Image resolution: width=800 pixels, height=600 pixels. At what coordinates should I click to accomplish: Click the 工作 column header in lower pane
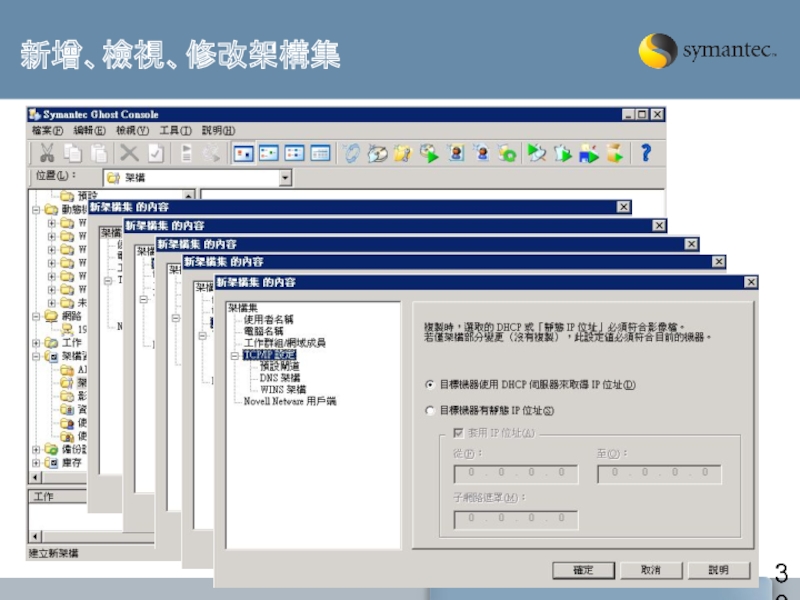pyautogui.click(x=57, y=496)
